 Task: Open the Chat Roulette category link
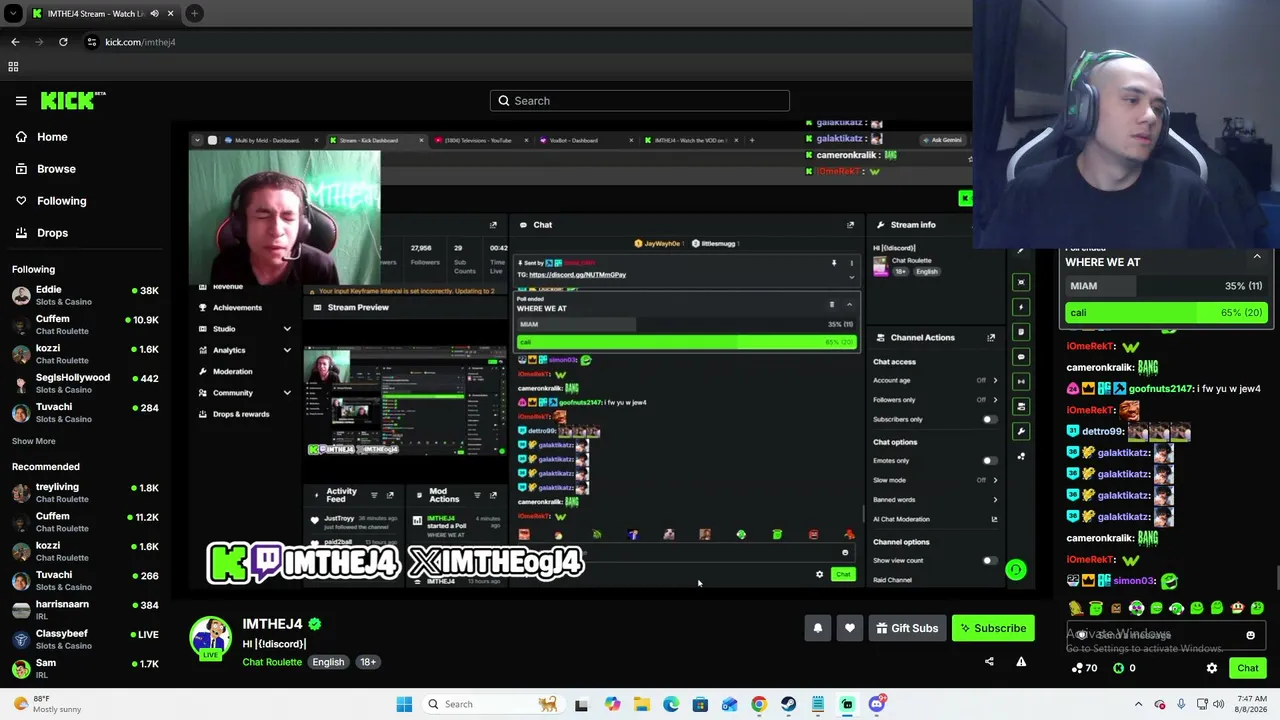tap(272, 662)
